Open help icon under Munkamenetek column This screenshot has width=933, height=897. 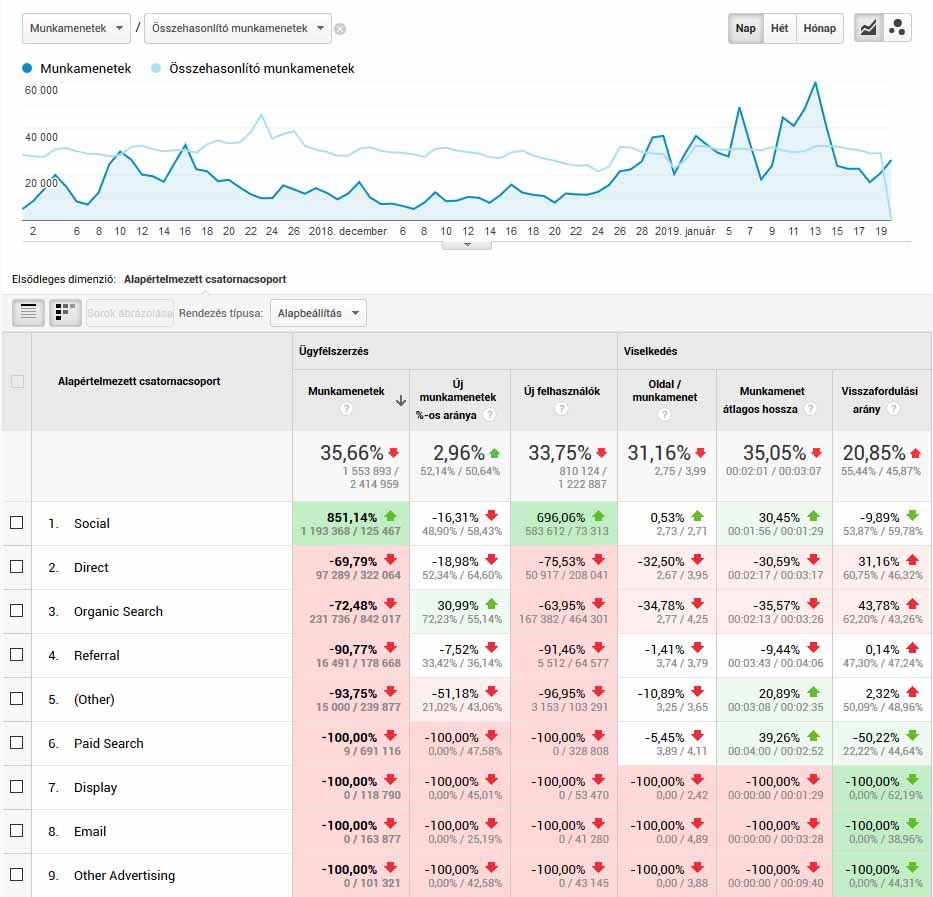pyautogui.click(x=347, y=409)
